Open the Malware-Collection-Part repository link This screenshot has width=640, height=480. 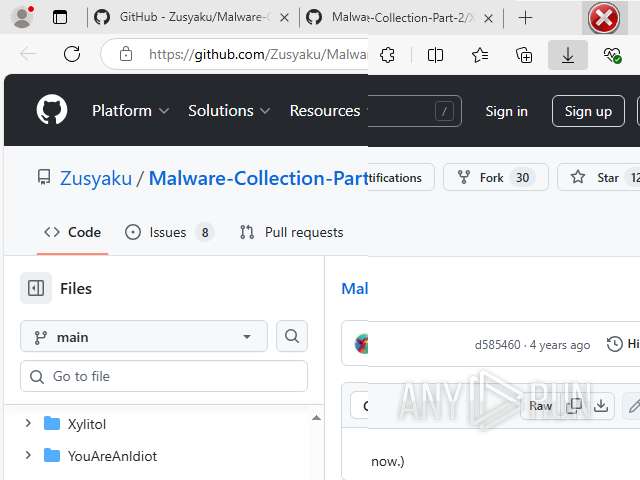[x=258, y=178]
